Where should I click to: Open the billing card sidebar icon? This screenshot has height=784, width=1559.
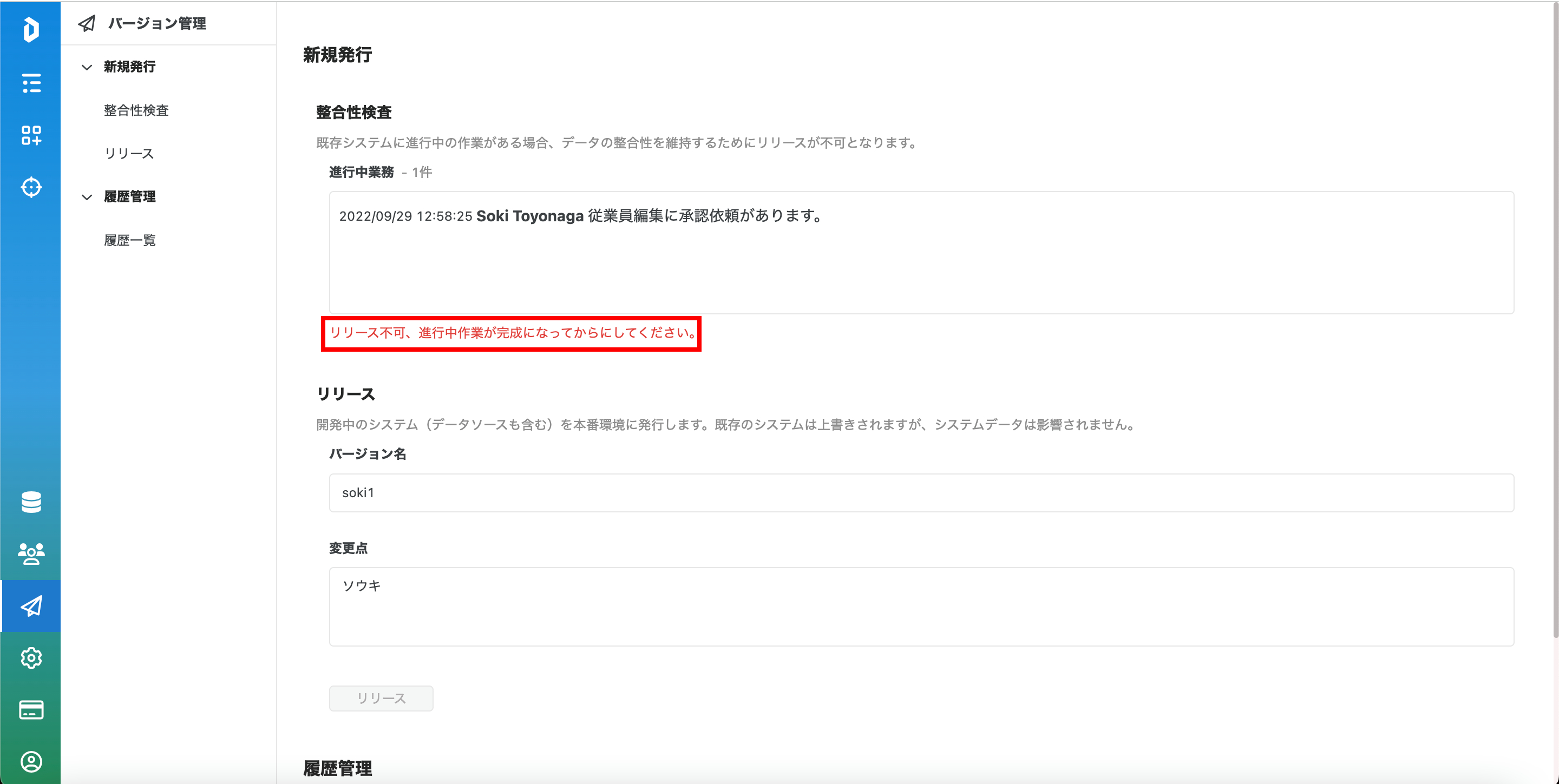coord(31,709)
